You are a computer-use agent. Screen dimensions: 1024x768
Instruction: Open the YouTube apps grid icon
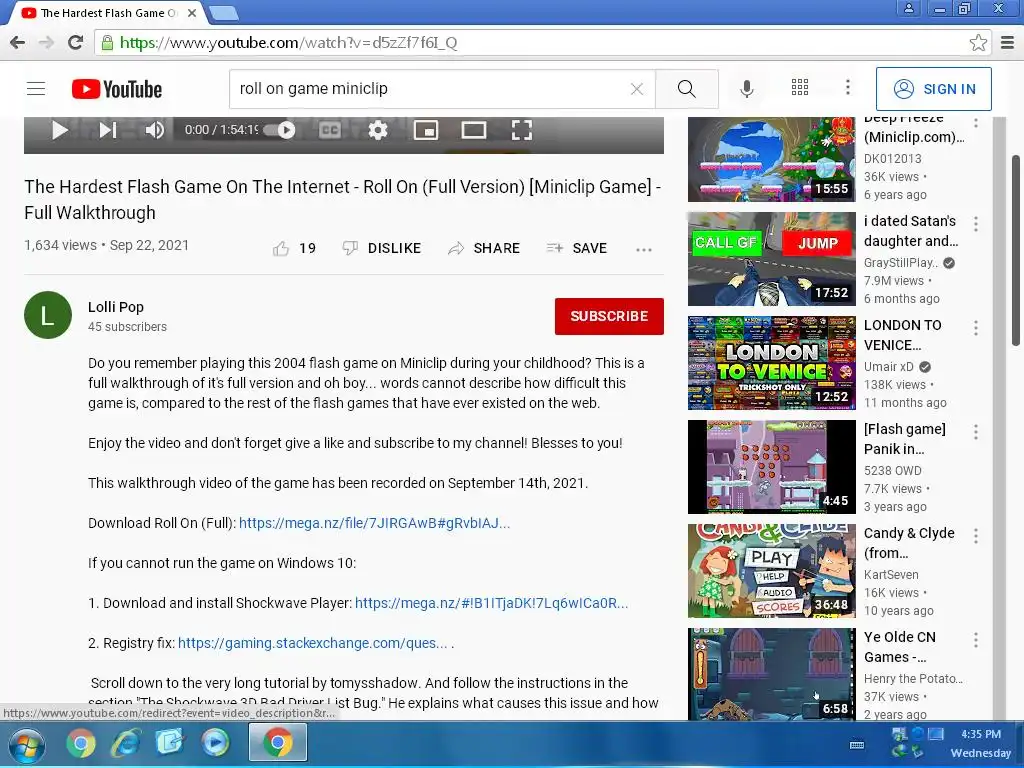pyautogui.click(x=800, y=88)
